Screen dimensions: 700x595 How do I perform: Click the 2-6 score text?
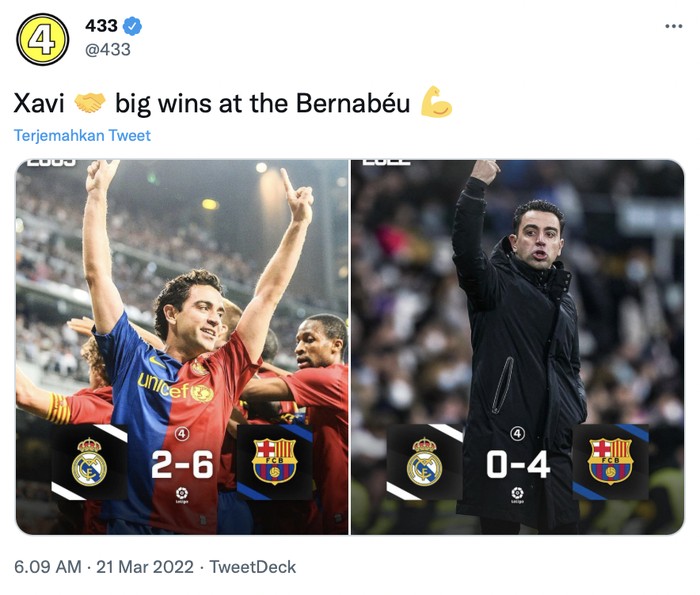coord(181,464)
